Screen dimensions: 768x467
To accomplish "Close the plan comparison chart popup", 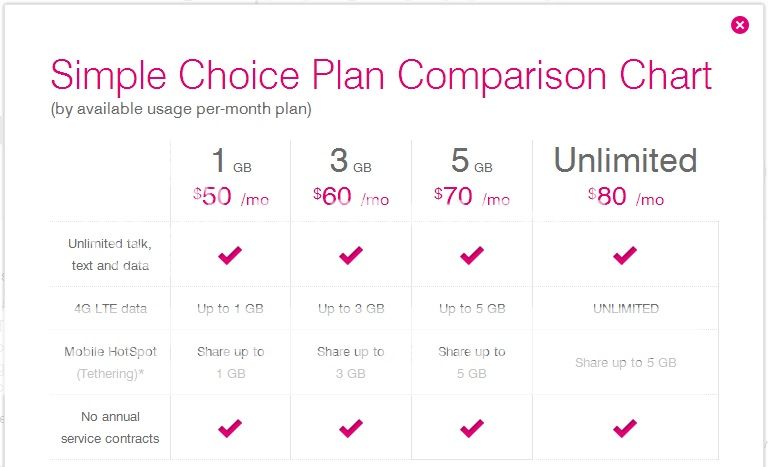I will (740, 25).
